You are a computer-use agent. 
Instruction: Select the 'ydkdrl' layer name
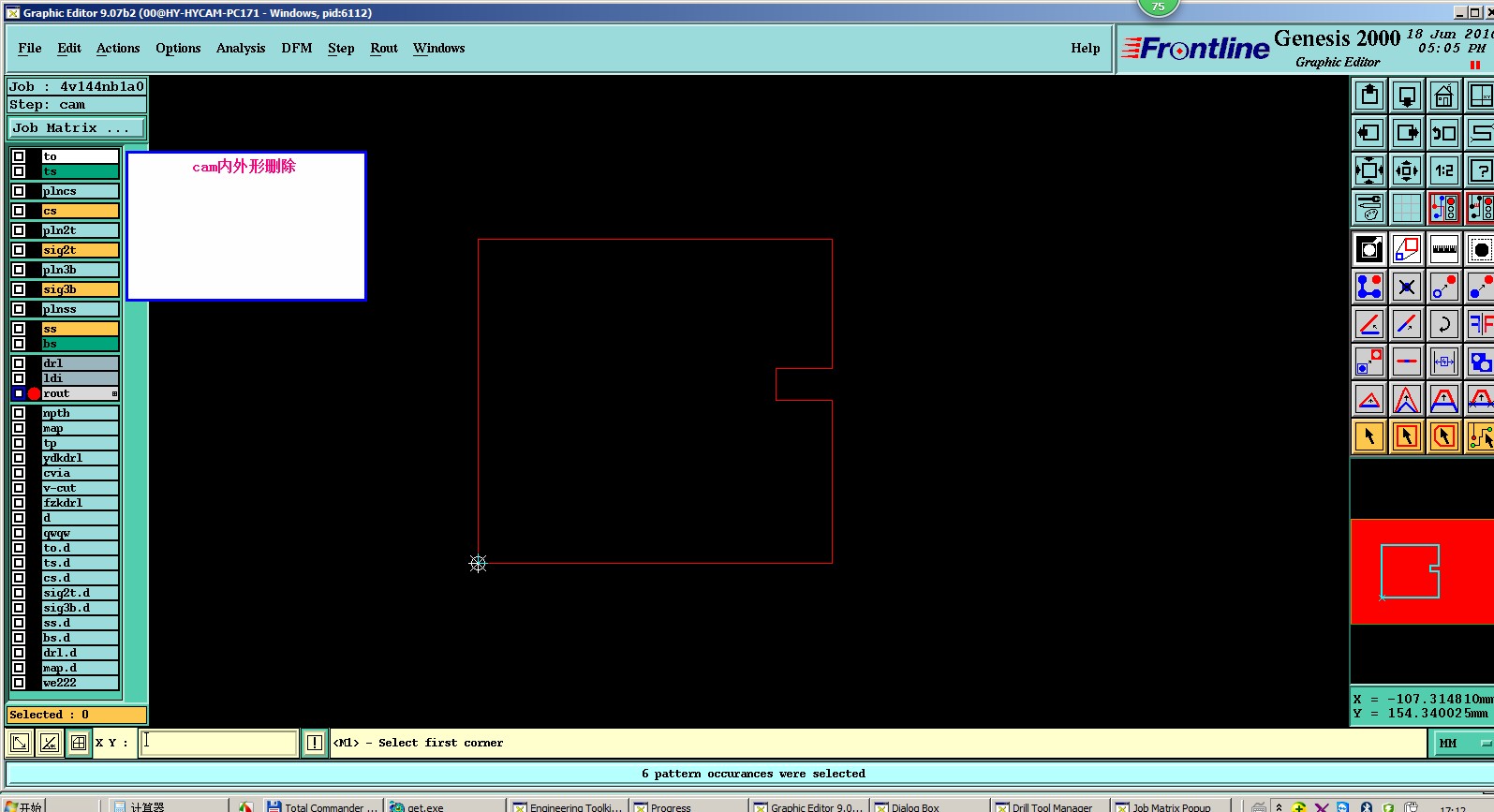coord(81,458)
